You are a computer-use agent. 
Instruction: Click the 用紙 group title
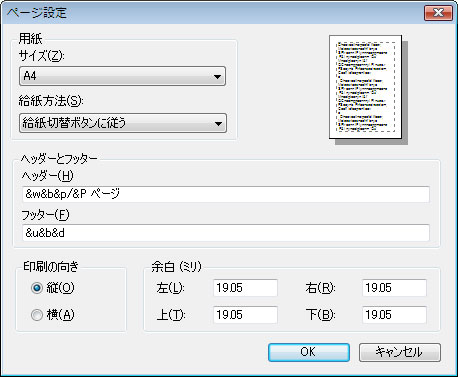pos(30,39)
